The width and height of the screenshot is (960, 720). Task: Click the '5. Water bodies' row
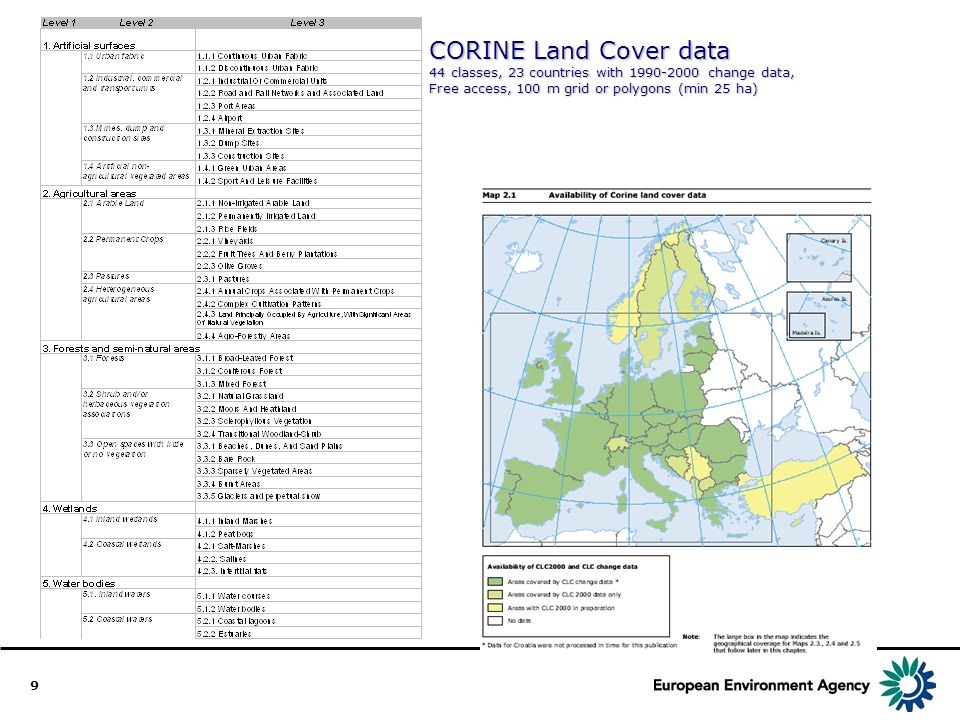coord(79,583)
